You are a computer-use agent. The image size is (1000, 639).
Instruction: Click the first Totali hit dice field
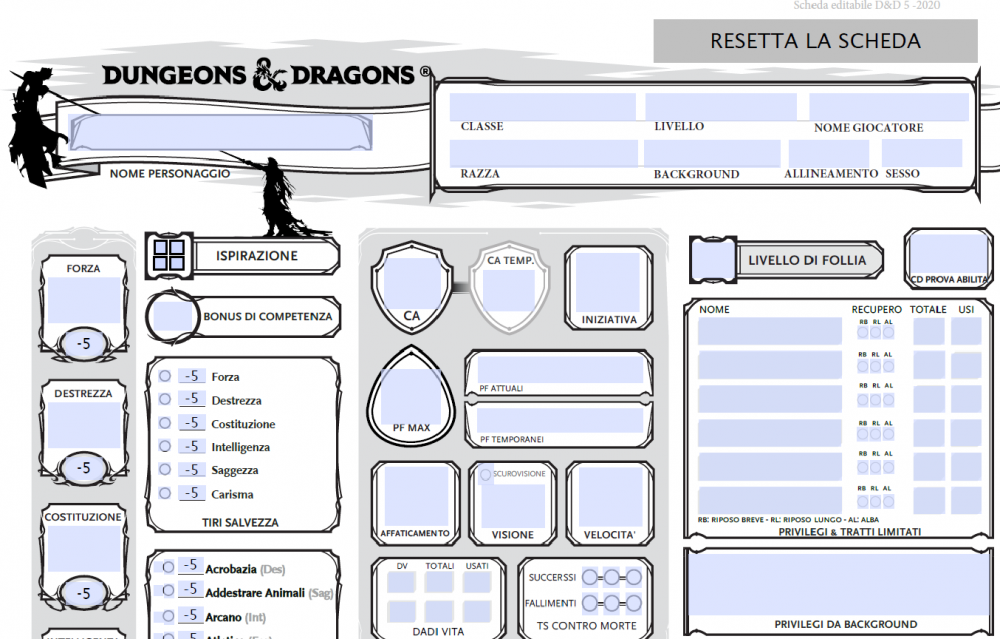[x=439, y=582]
